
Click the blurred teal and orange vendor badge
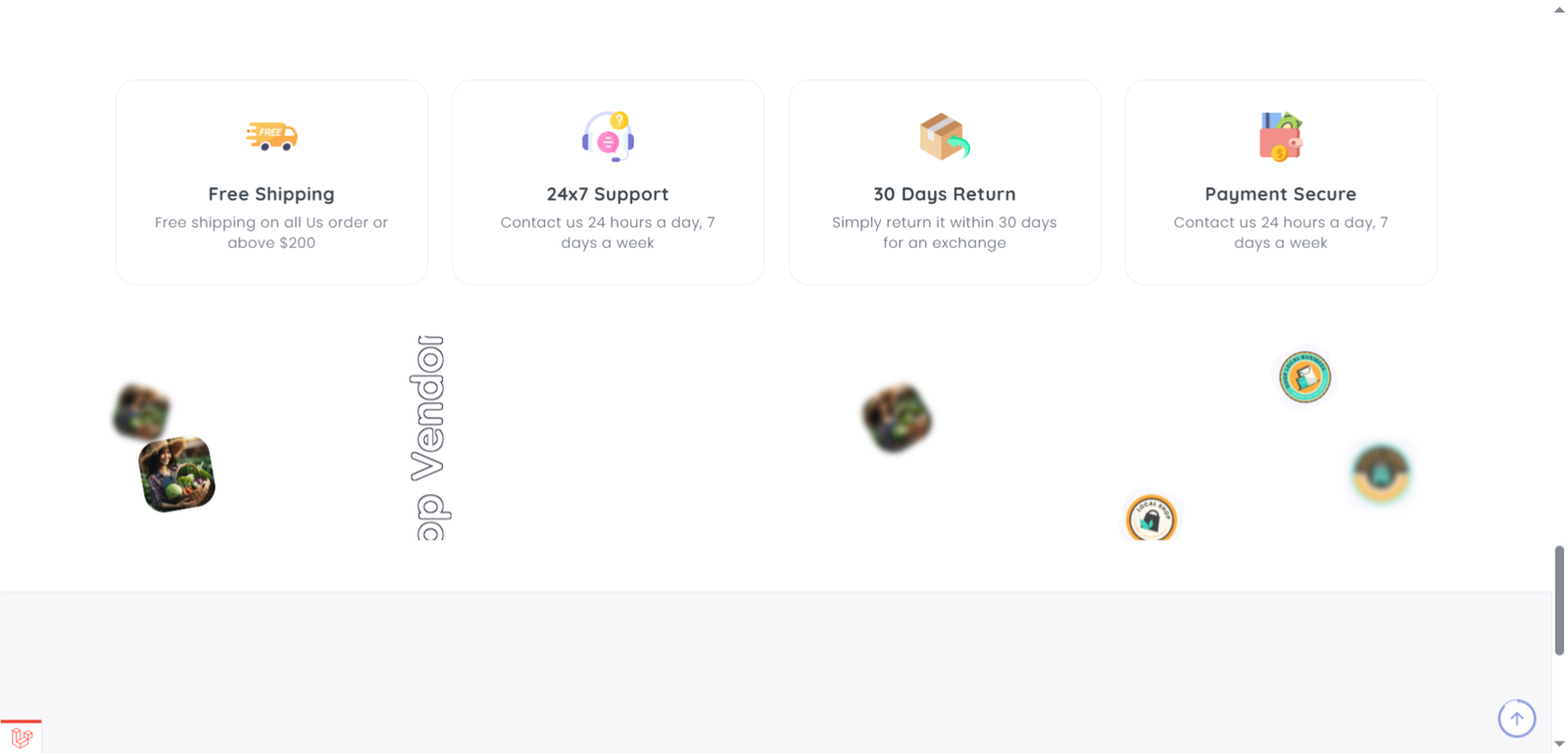pyautogui.click(x=1381, y=474)
